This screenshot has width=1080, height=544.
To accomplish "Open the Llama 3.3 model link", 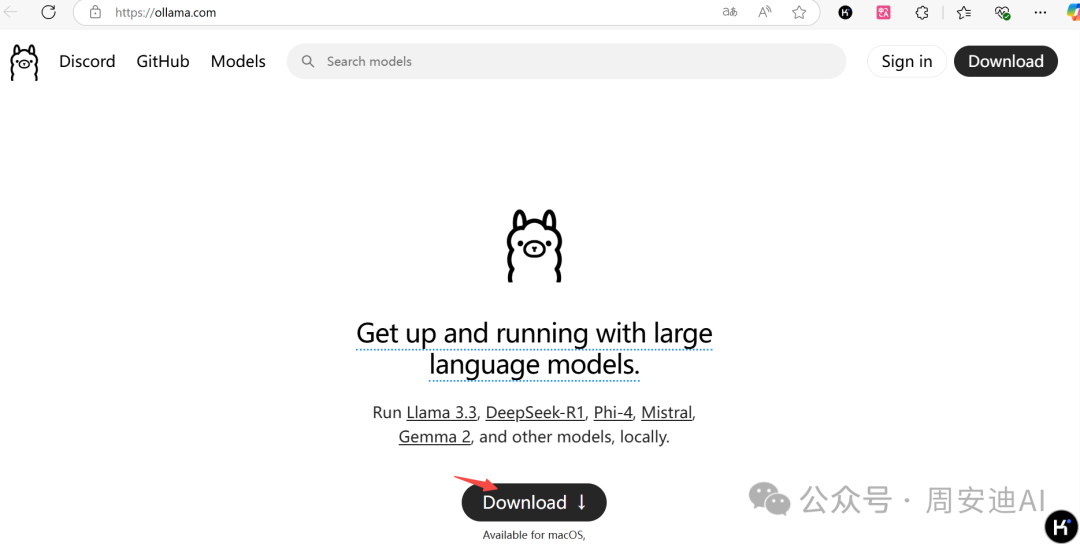I will coord(442,412).
